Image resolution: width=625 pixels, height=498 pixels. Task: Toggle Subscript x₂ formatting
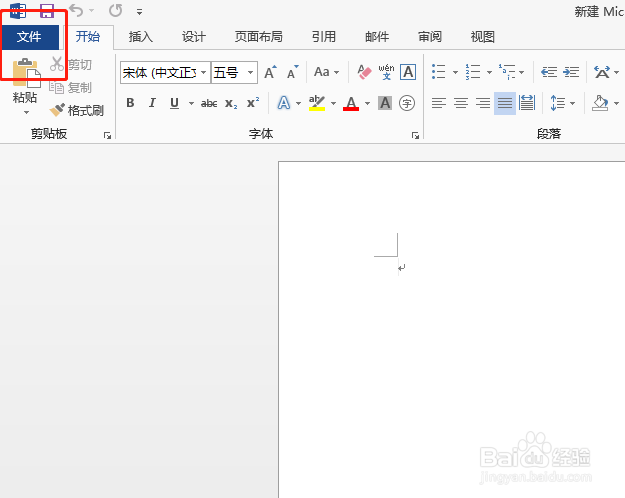pos(231,103)
